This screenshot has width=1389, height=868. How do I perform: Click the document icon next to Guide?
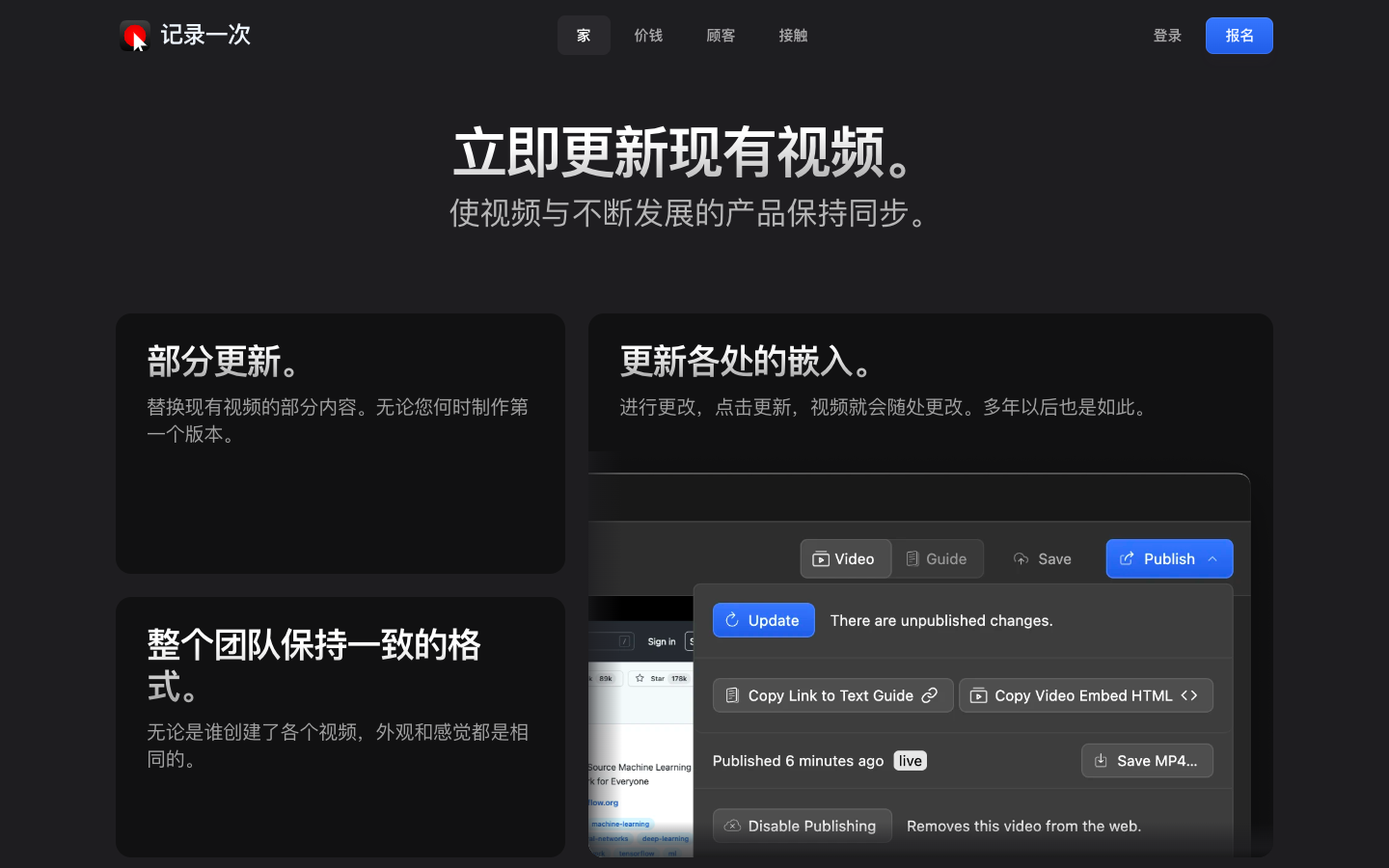912,559
